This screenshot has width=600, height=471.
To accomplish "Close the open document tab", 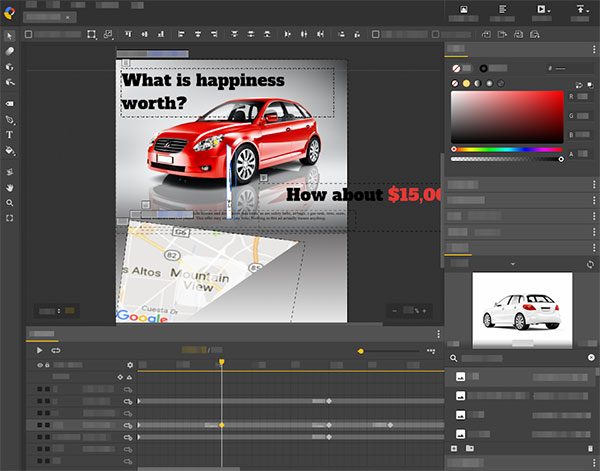I will (67, 18).
